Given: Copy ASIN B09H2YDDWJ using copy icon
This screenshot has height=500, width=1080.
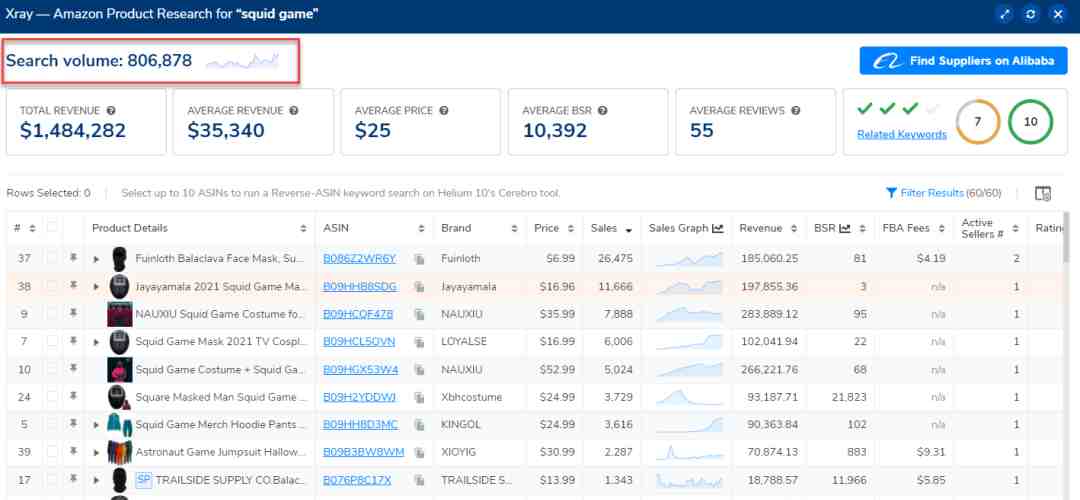Looking at the screenshot, I should point(419,397).
